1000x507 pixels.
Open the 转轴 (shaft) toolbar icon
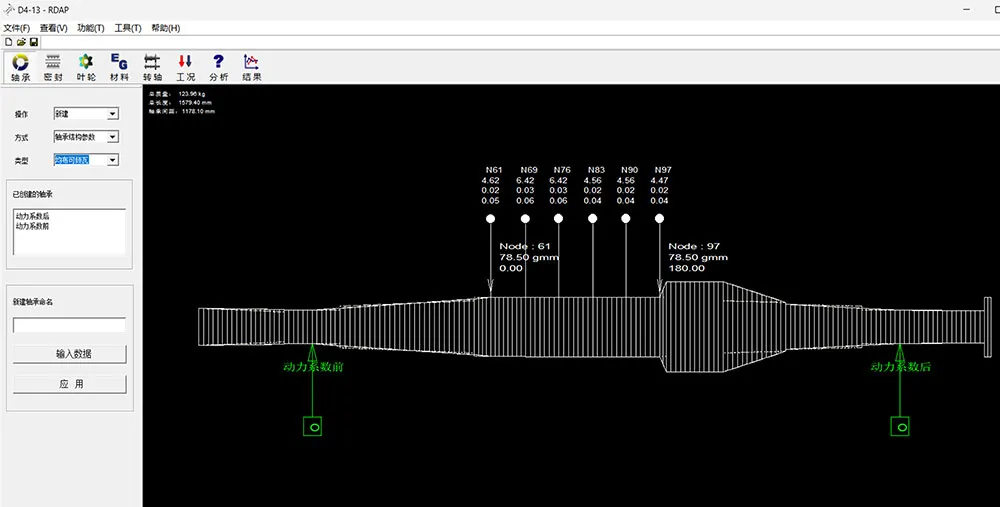152,67
